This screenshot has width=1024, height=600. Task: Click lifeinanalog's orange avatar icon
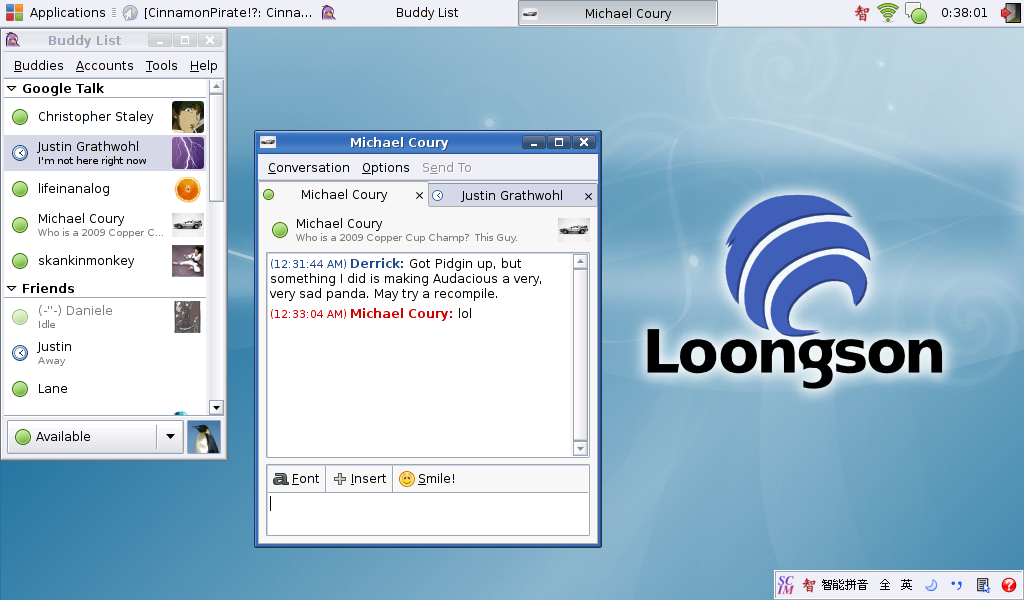click(x=188, y=189)
